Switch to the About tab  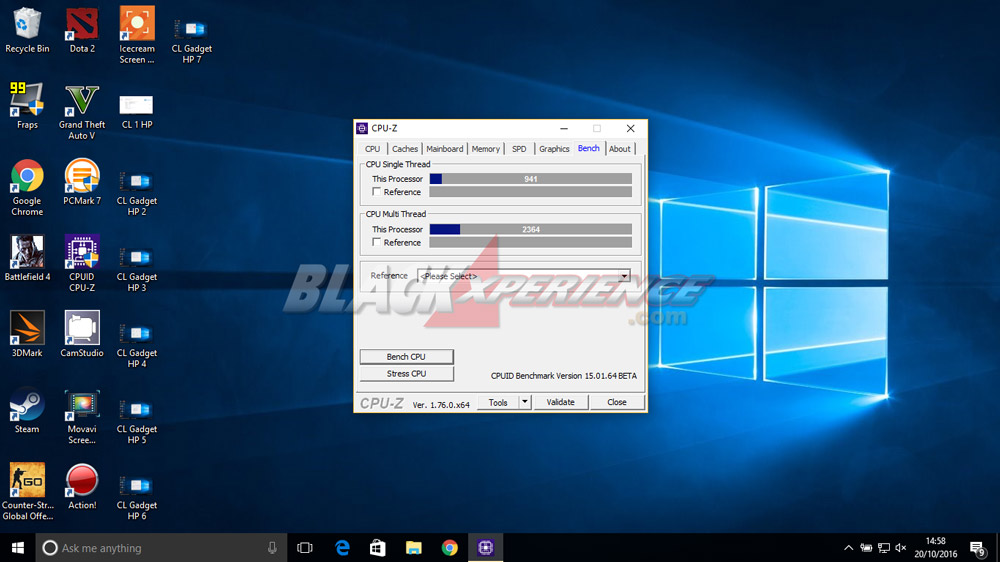619,149
